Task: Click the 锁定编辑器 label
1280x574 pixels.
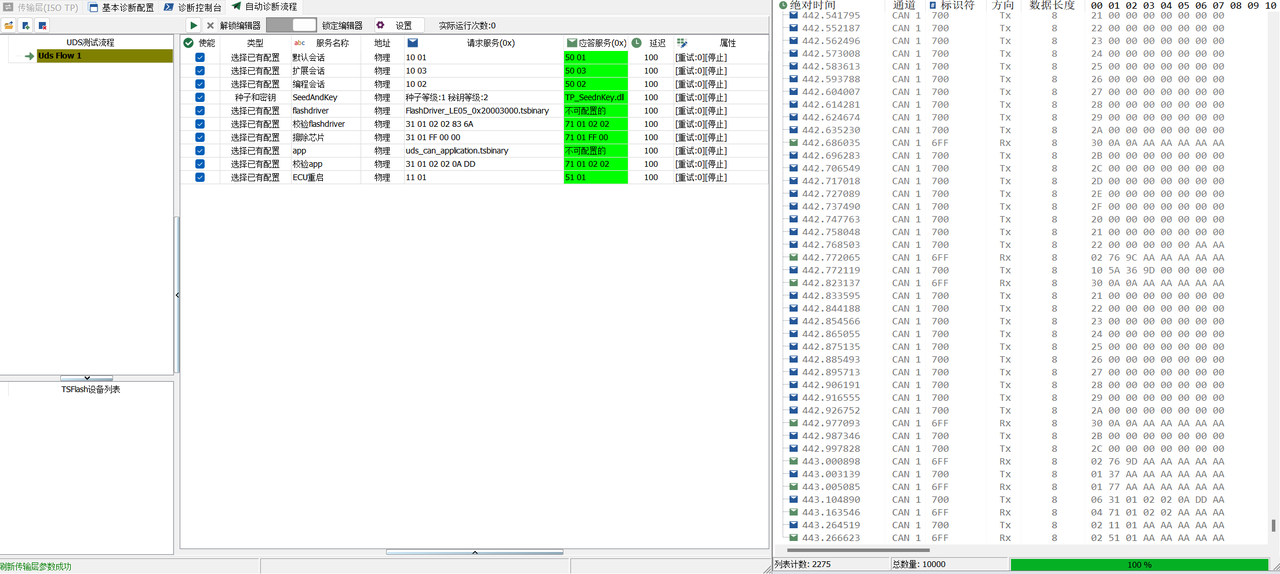Action: point(342,25)
